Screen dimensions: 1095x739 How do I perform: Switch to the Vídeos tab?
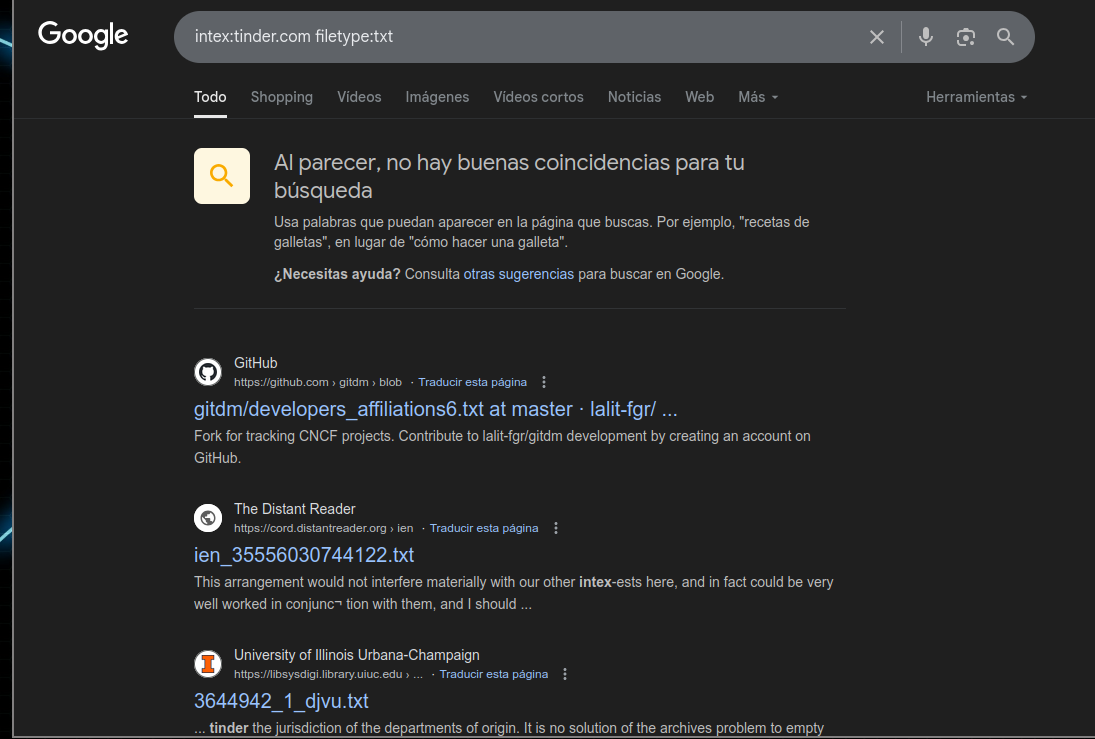point(359,97)
